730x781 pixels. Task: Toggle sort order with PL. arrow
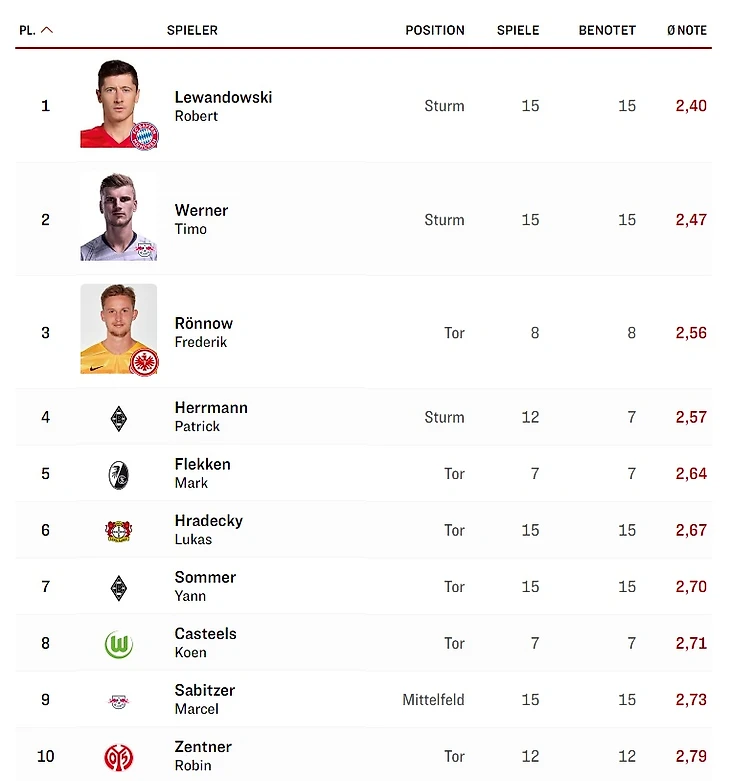tap(46, 30)
